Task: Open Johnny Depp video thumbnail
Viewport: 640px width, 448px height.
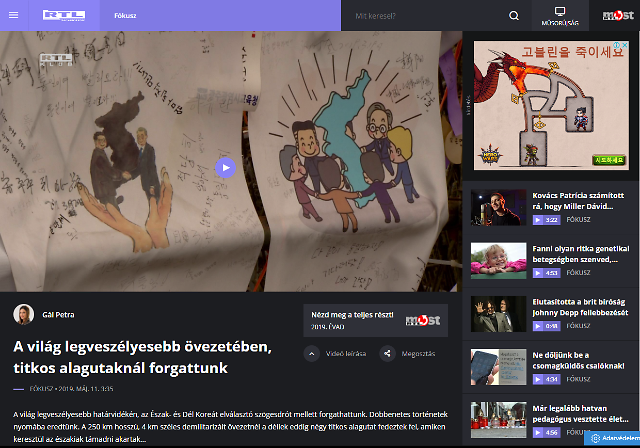Action: 498,314
